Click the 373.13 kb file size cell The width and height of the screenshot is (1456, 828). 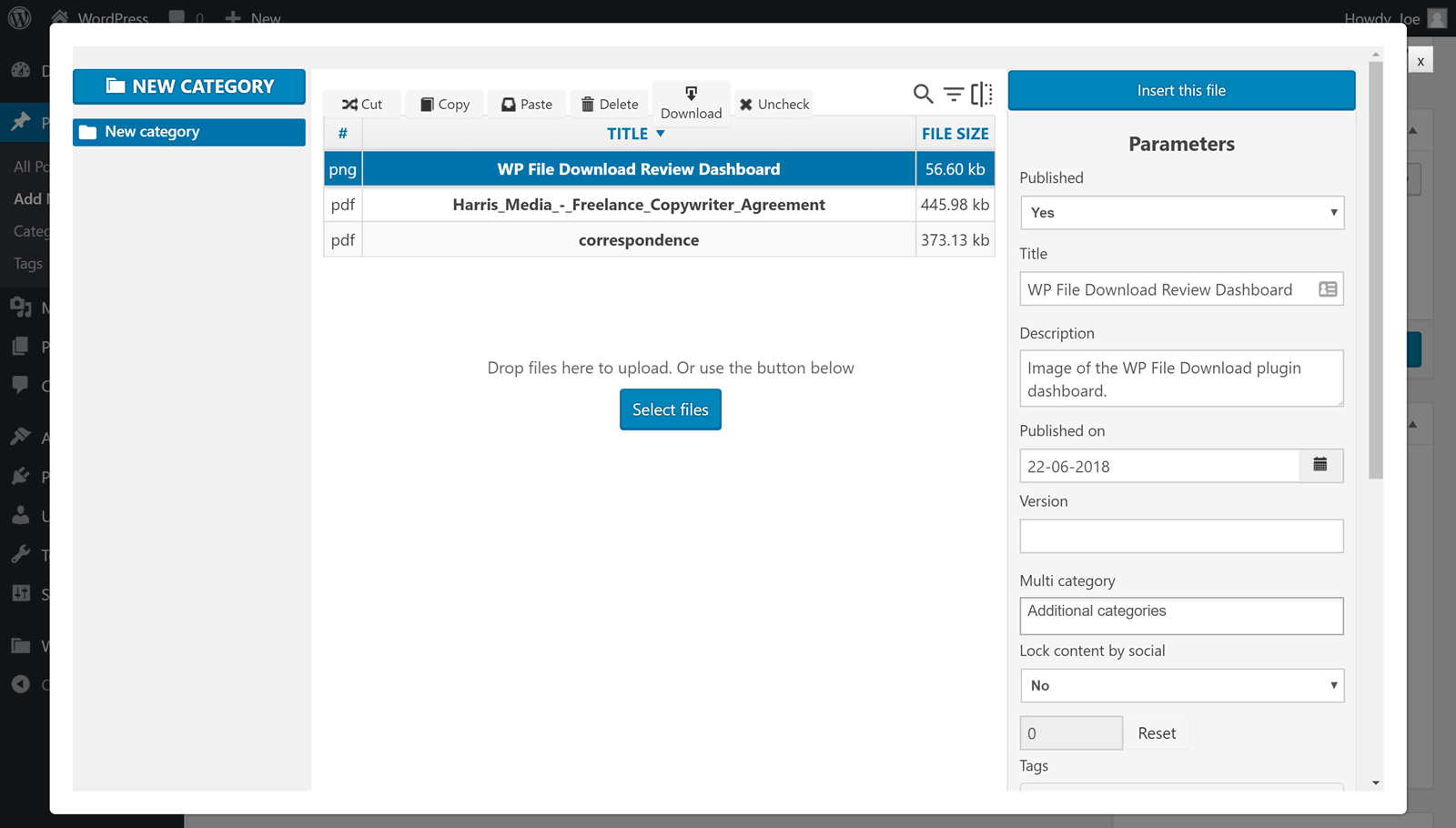click(x=955, y=240)
